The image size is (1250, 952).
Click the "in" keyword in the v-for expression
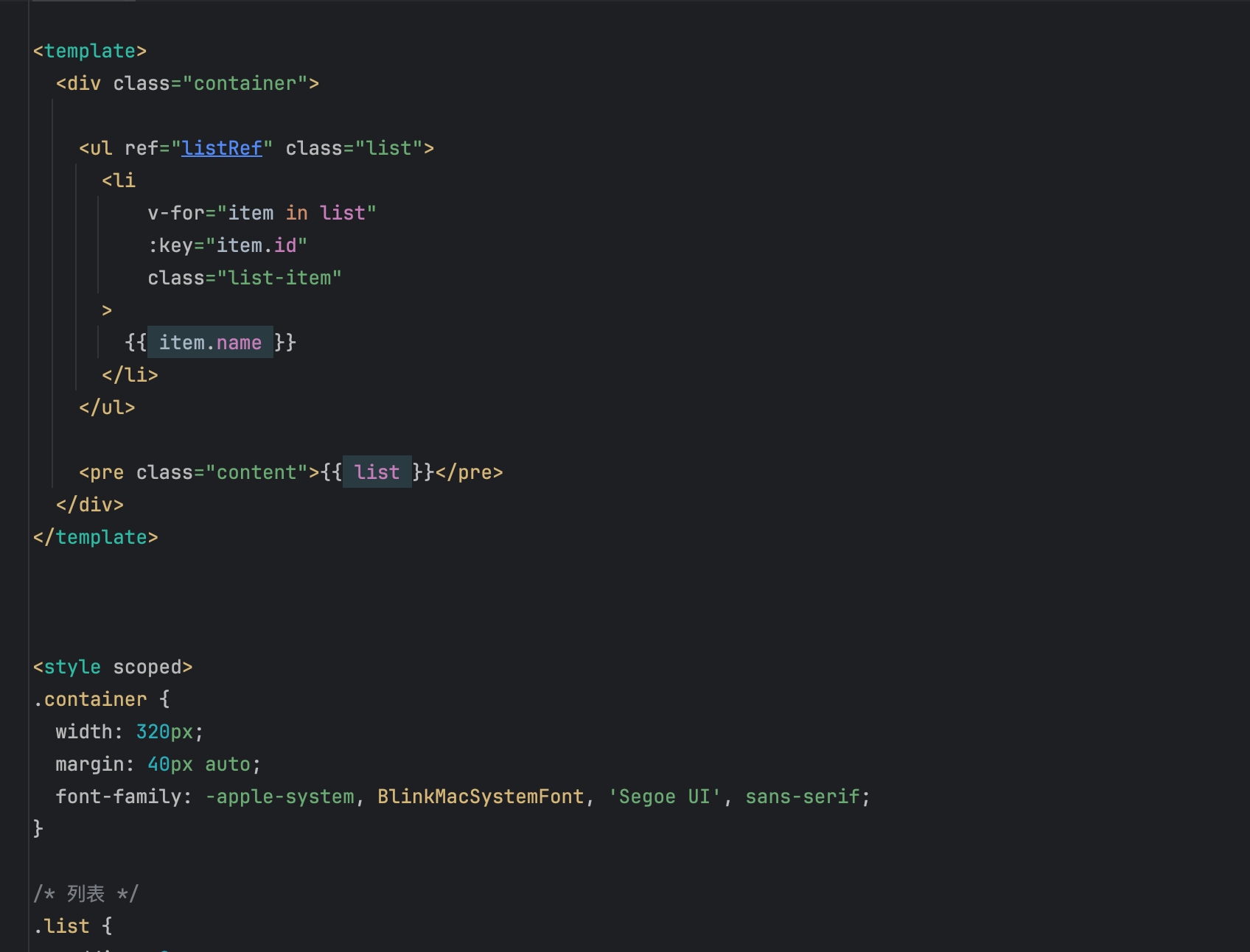pos(297,213)
